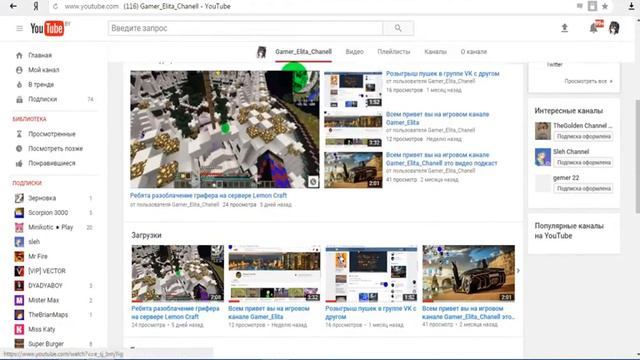The width and height of the screenshot is (640, 360).
Task: Click the Зерновка channel avatar
Action: pyautogui.click(x=19, y=198)
